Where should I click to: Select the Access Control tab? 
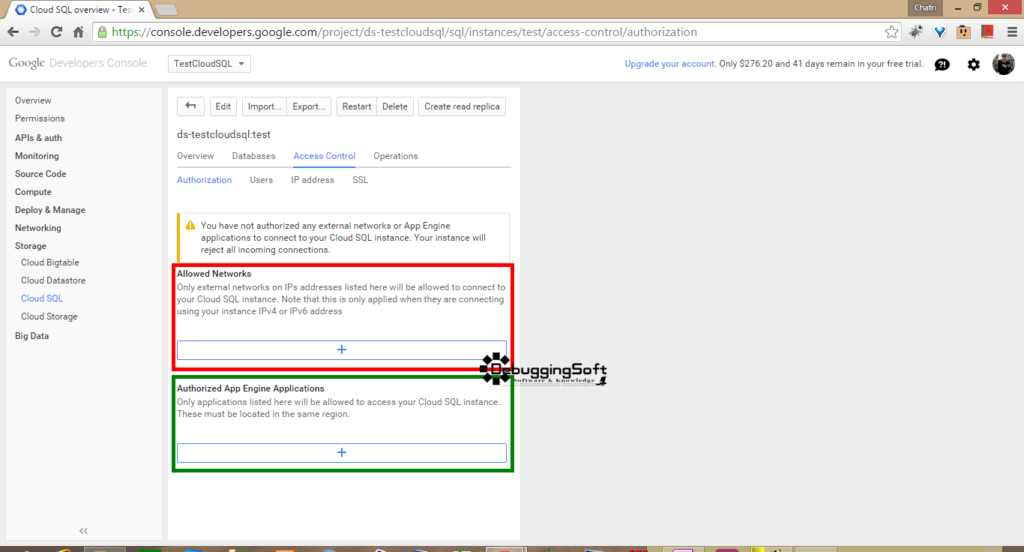click(325, 156)
